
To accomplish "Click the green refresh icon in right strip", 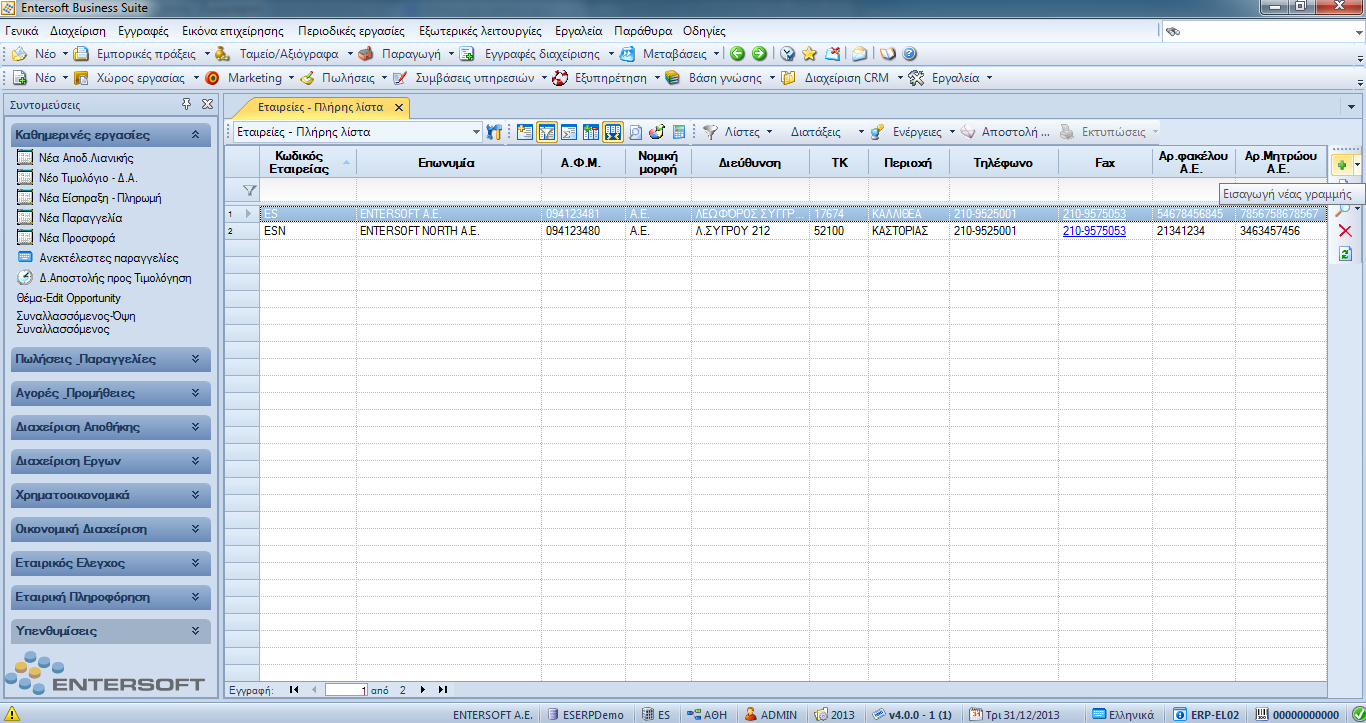I will pos(1345,254).
